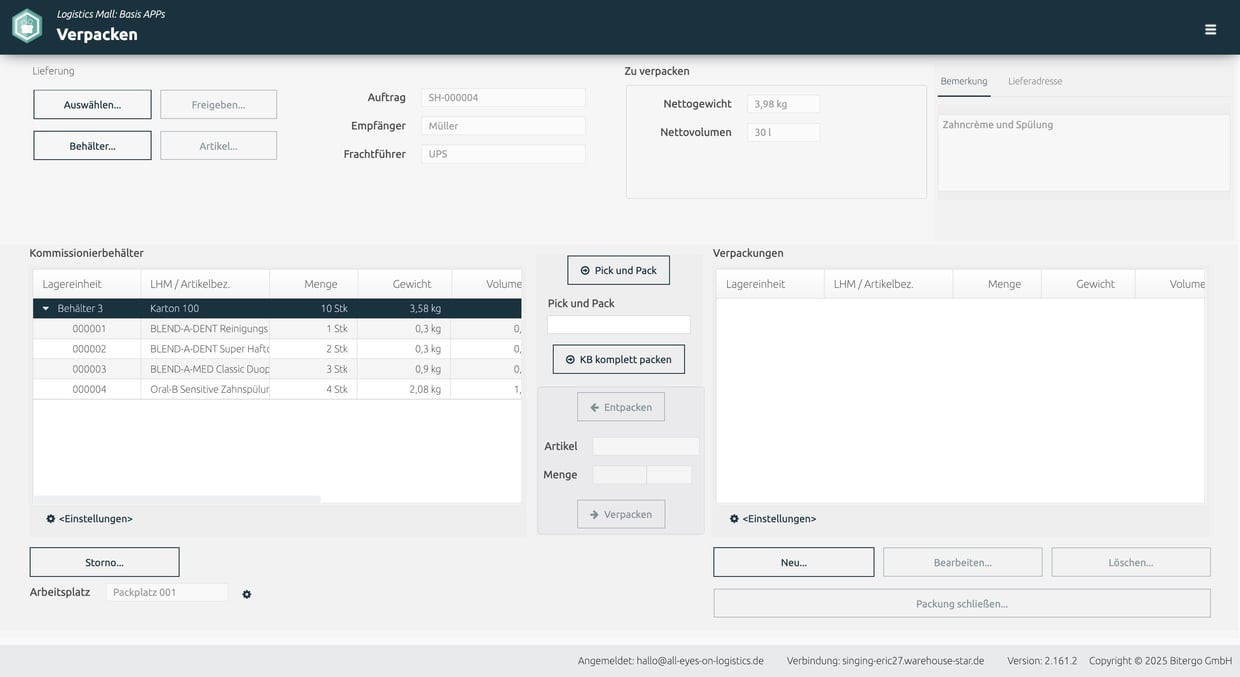Select the Bemerkung tab
The image size is (1240, 677).
964,81
